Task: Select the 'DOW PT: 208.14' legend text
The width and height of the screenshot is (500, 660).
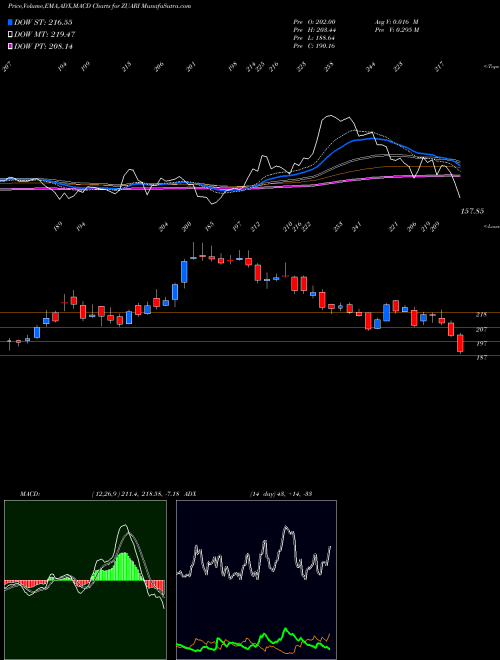Action: tap(43, 47)
